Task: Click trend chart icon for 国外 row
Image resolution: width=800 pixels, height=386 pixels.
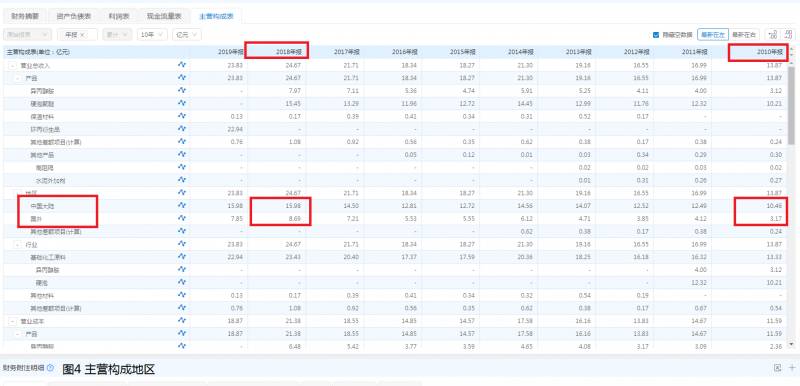Action: pyautogui.click(x=182, y=218)
